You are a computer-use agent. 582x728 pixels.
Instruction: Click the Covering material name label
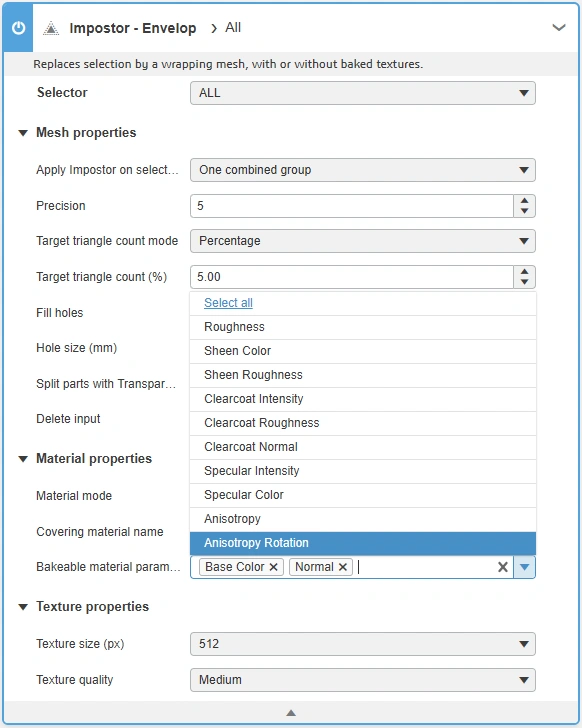(100, 532)
